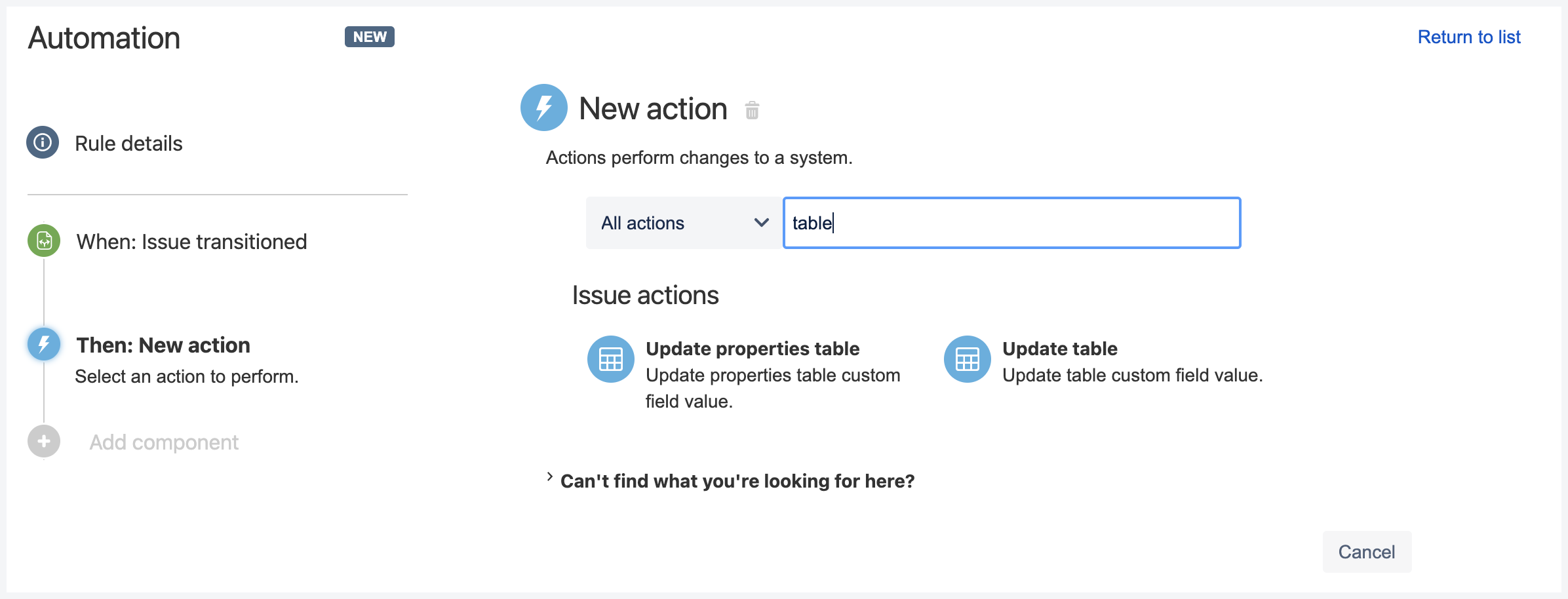Click Add component in the rule sidebar

click(163, 442)
